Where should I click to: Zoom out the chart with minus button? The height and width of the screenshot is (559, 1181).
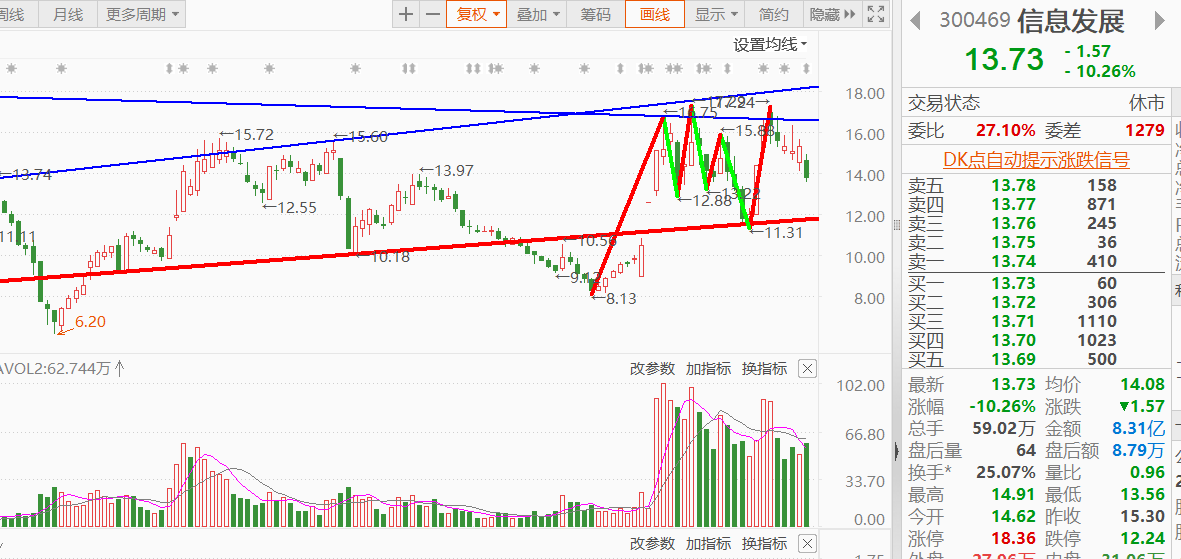[x=432, y=14]
